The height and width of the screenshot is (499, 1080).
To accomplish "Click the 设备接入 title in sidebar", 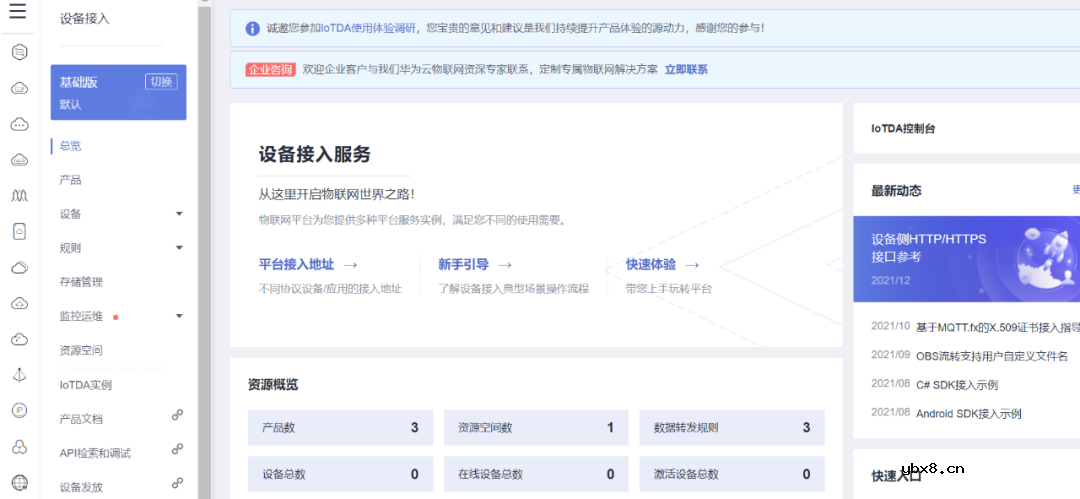I will 85,19.
